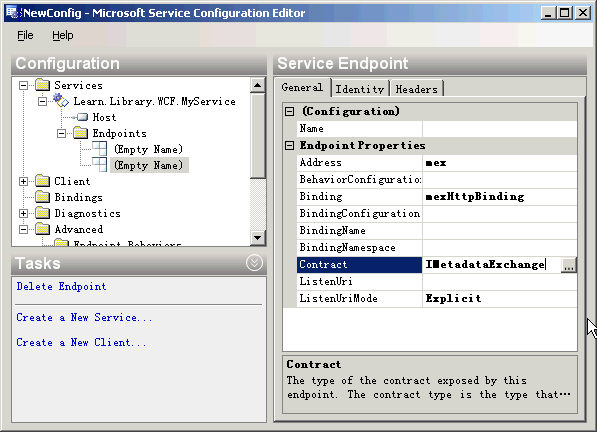Open the Help menu

click(63, 35)
